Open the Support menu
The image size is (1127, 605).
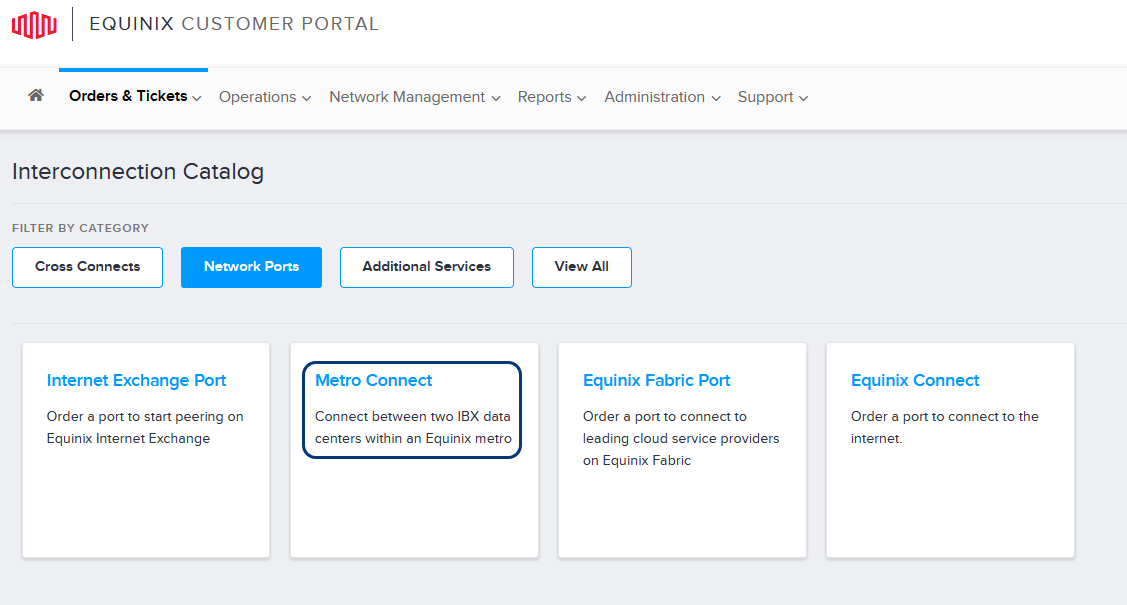773,97
